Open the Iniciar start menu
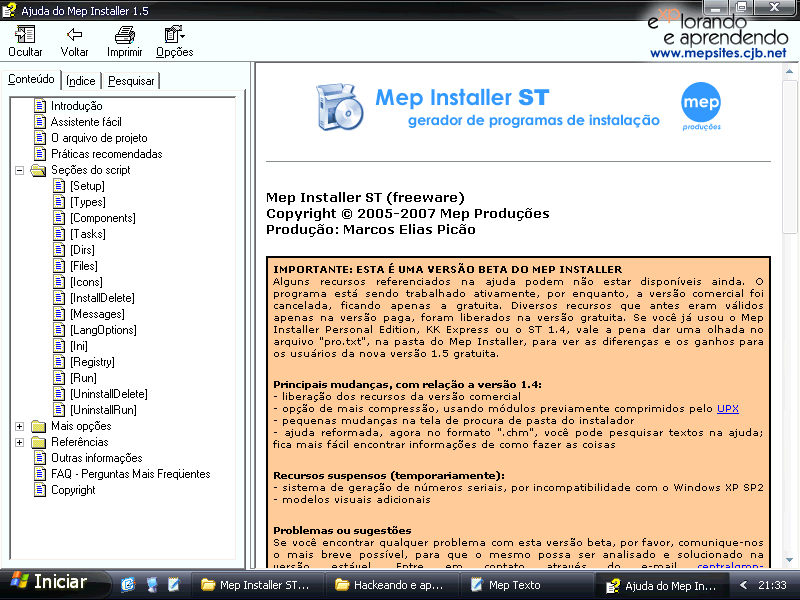Image resolution: width=800 pixels, height=600 pixels. 53,583
